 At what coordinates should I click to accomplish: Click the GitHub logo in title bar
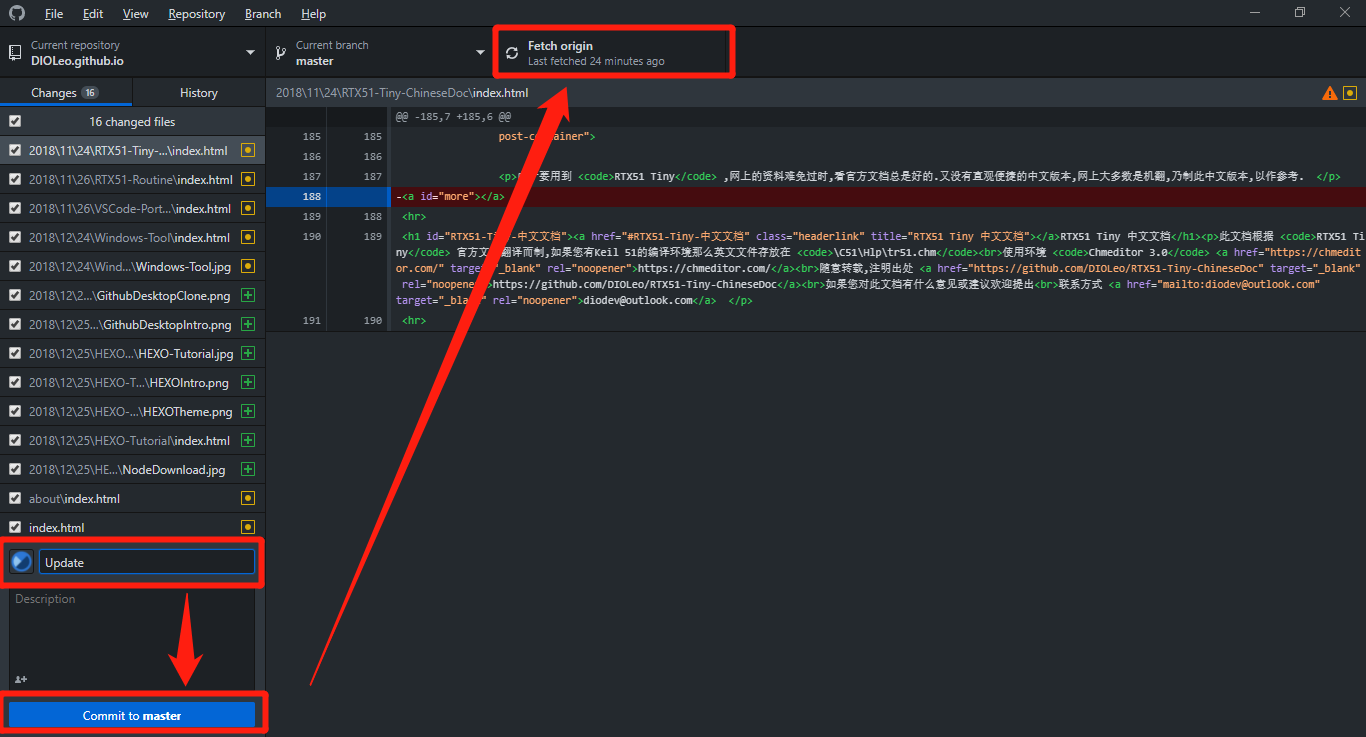(17, 14)
